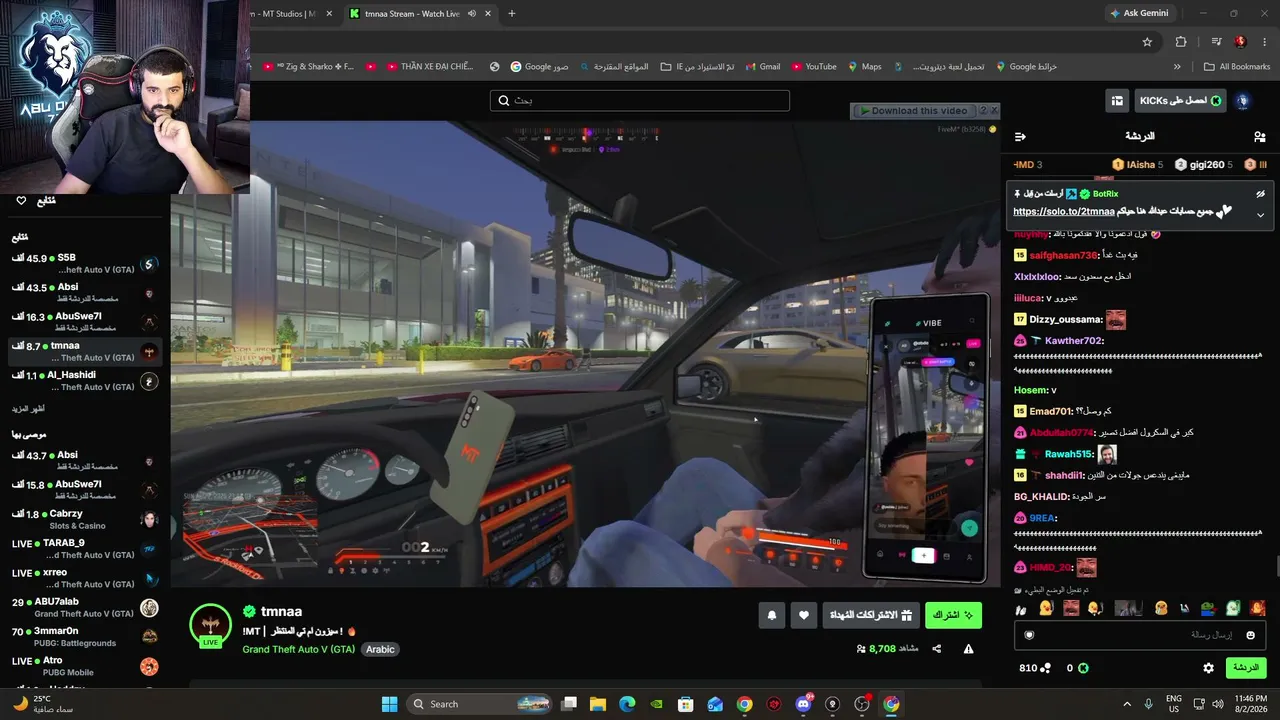Open emoji picker in chat input
The width and height of the screenshot is (1280, 720).
pyautogui.click(x=1250, y=635)
